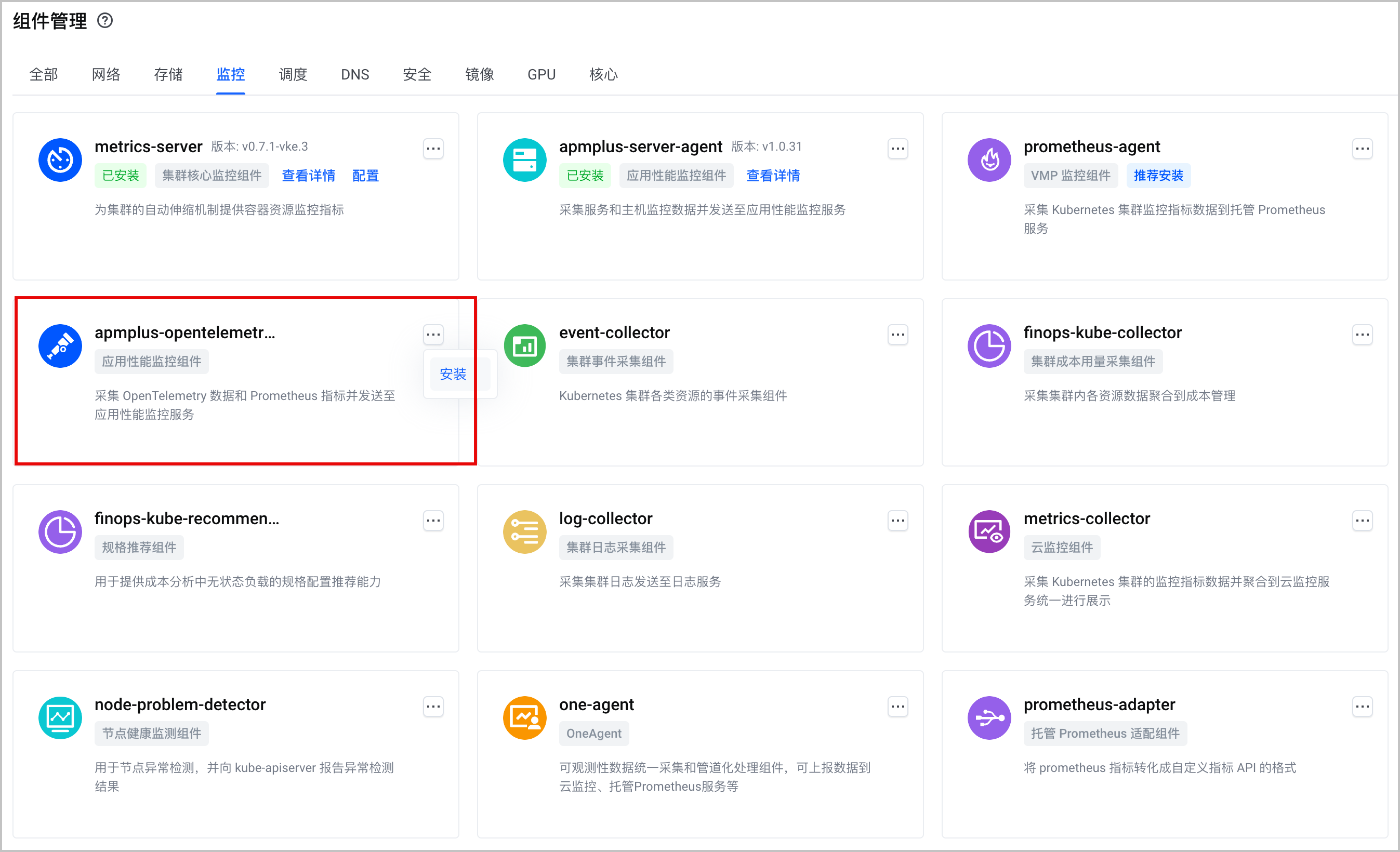1400x852 pixels.
Task: Switch to the GPU tab
Action: 541,74
